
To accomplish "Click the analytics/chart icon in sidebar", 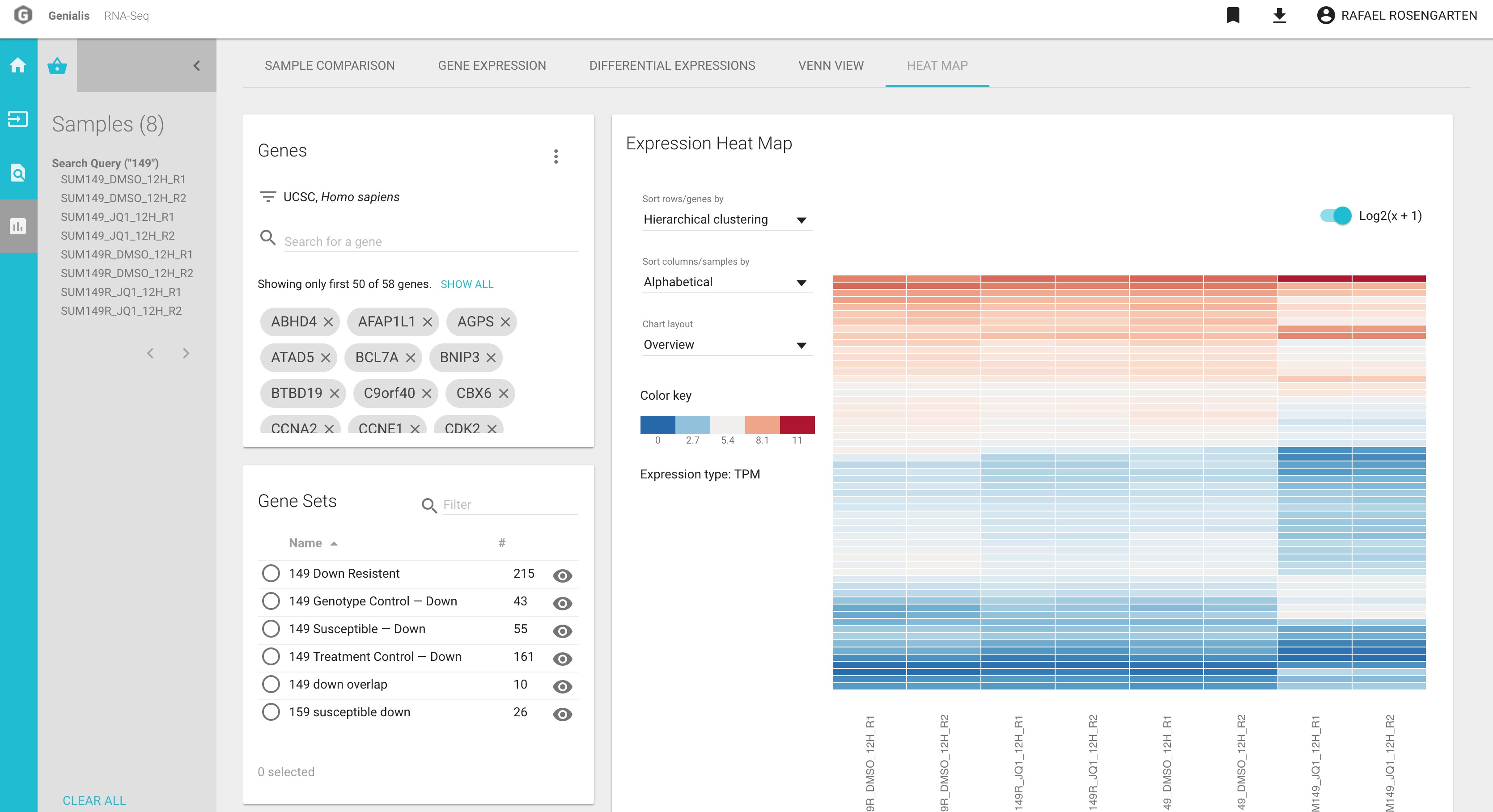I will click(19, 225).
